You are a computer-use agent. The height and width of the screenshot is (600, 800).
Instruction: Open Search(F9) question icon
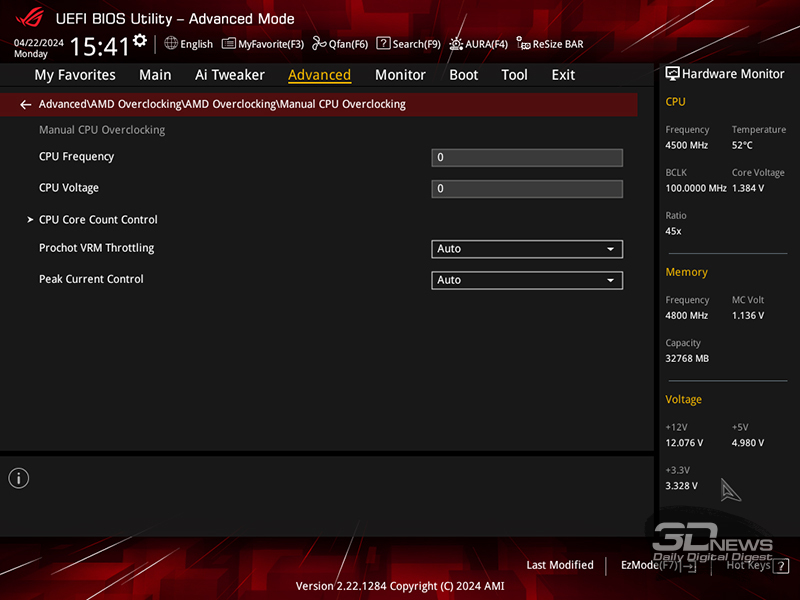click(x=383, y=43)
